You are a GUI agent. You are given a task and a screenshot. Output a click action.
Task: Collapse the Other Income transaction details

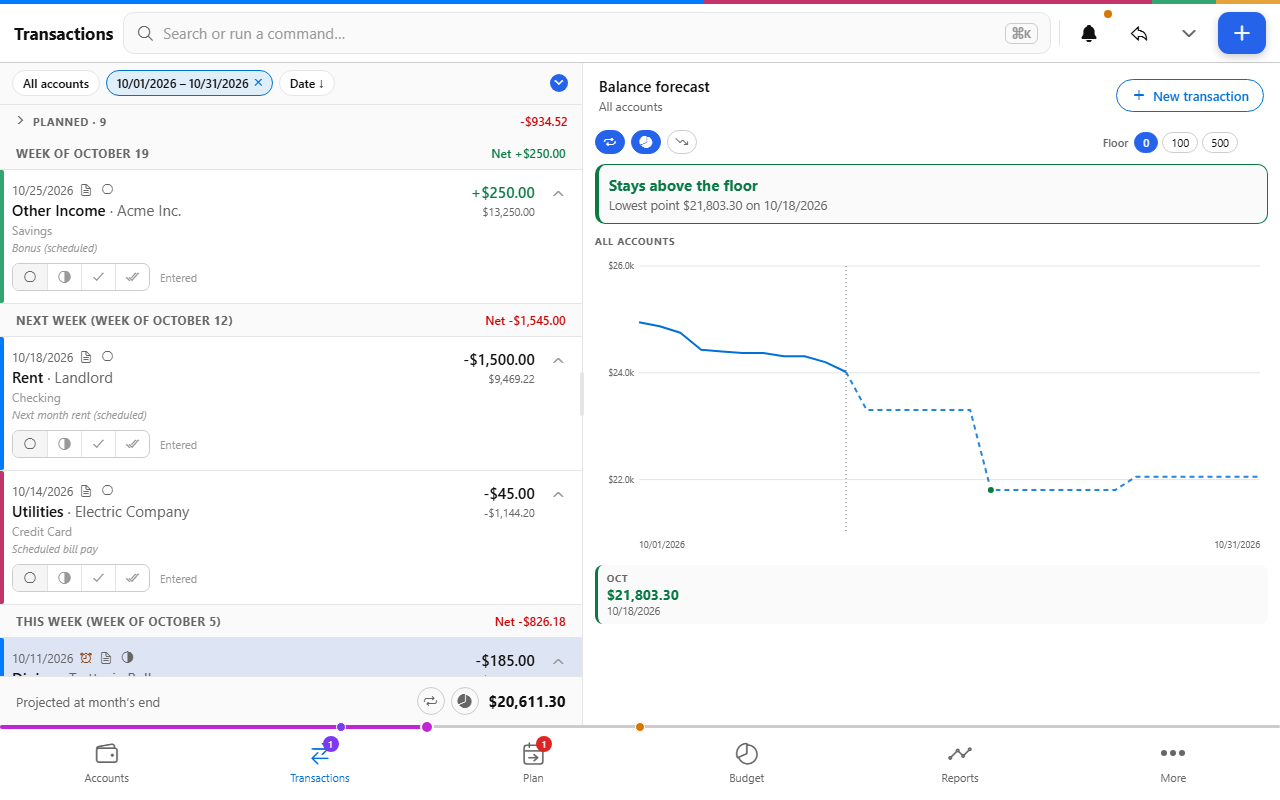coord(559,193)
